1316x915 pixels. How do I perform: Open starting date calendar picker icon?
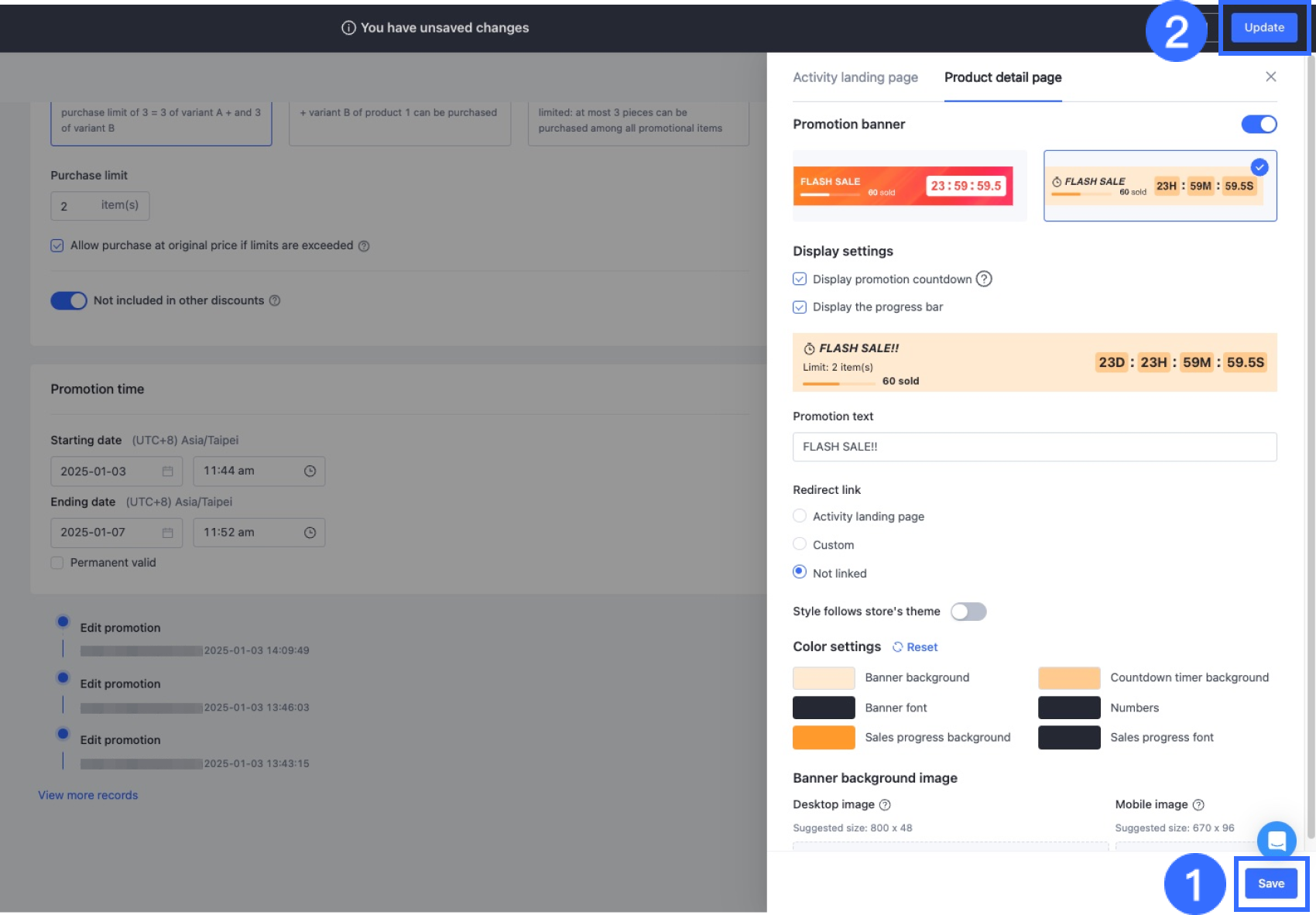[167, 471]
